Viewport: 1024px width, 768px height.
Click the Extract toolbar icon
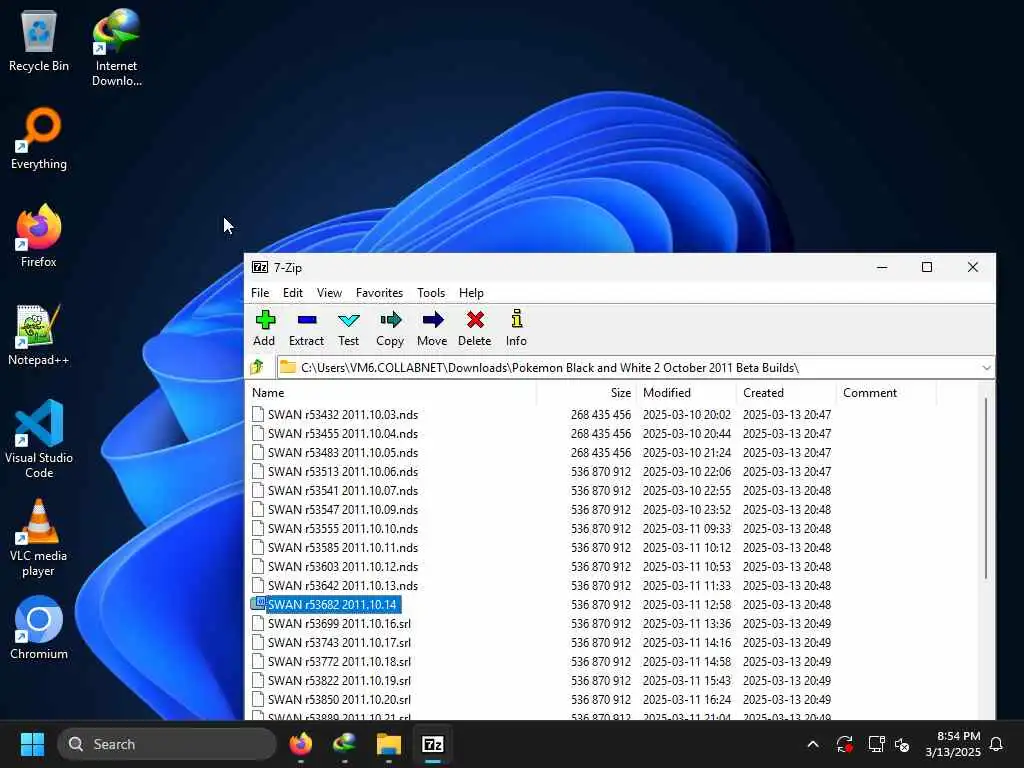[x=306, y=328]
